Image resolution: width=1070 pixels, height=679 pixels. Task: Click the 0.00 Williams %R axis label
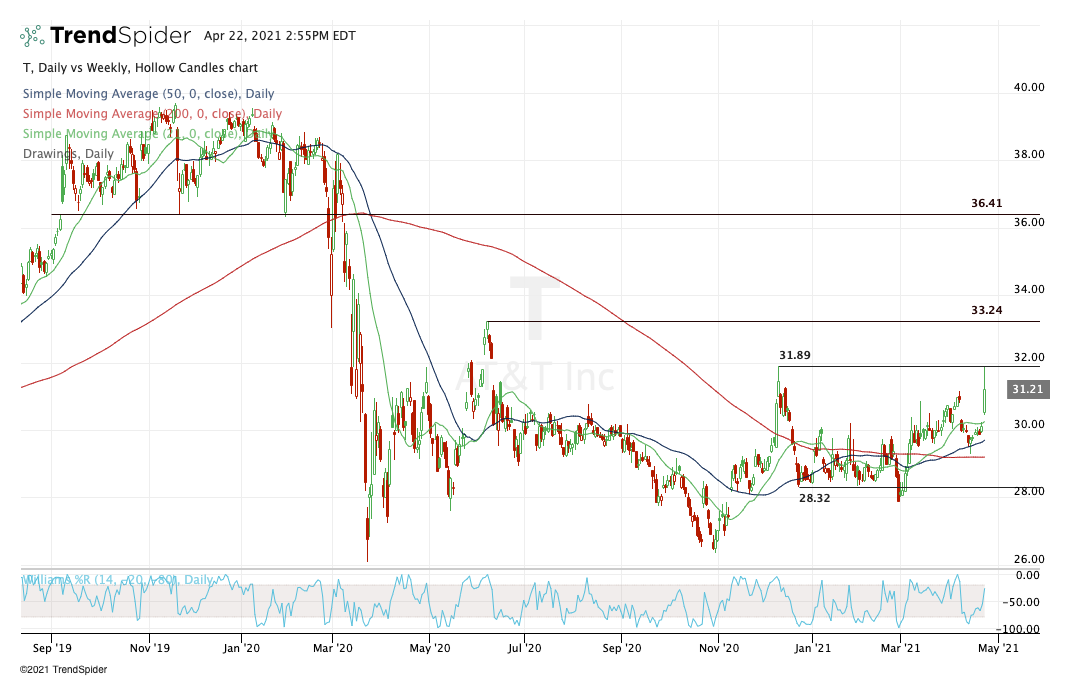1028,575
